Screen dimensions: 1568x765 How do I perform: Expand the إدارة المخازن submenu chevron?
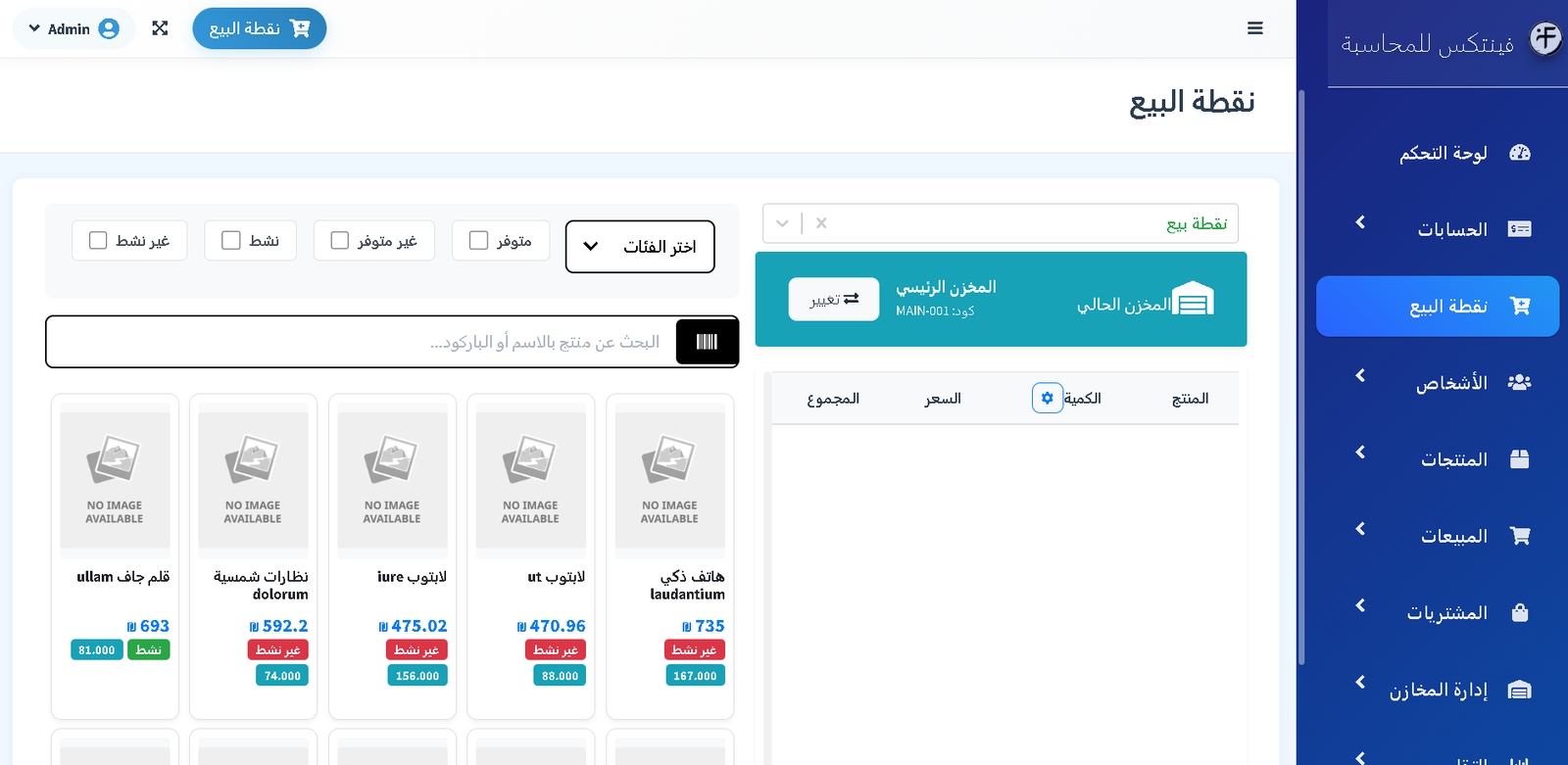tap(1360, 682)
